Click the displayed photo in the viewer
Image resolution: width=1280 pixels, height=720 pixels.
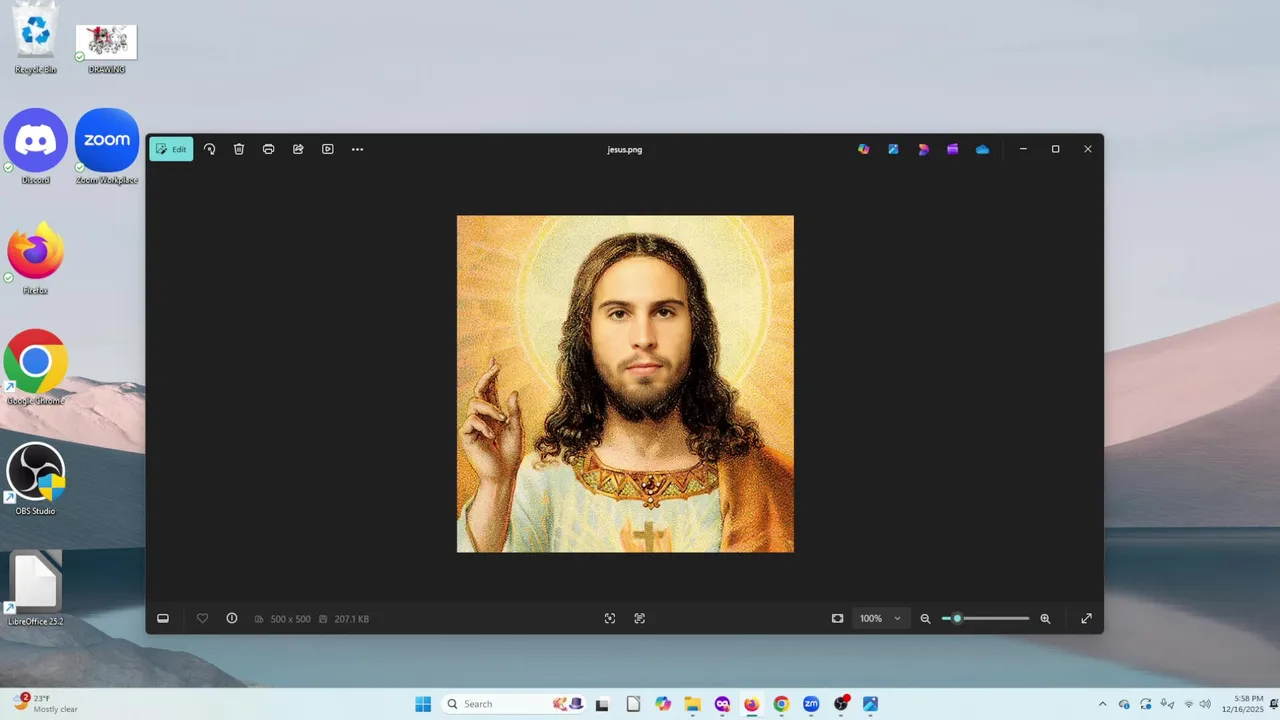pos(625,384)
